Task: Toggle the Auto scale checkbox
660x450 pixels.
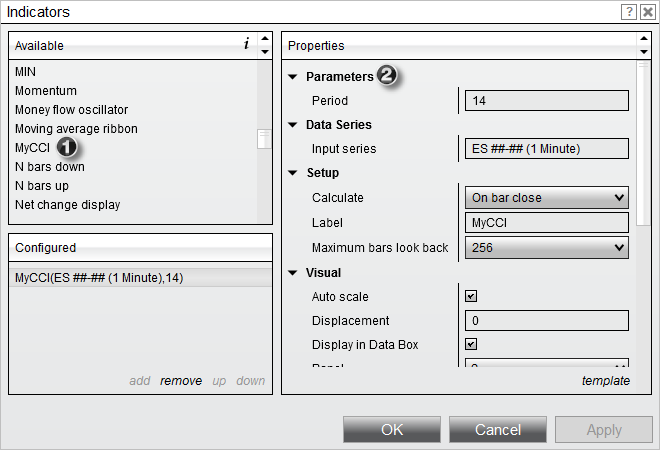Action: click(471, 297)
